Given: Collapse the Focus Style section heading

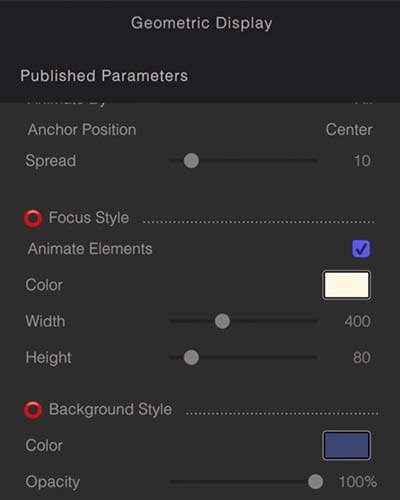Looking at the screenshot, I should (x=89, y=218).
